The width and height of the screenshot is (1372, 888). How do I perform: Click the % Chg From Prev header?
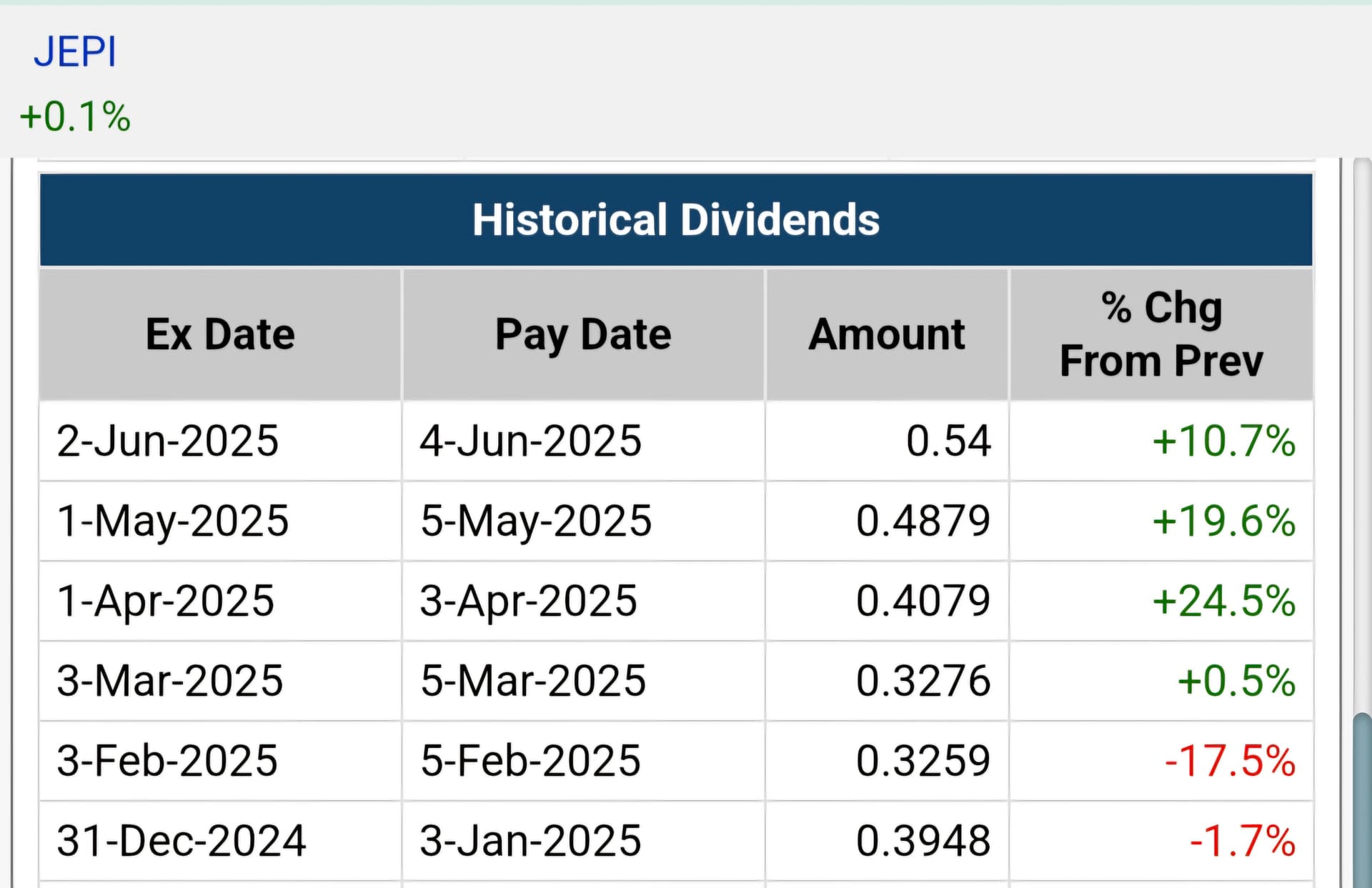pyautogui.click(x=1161, y=334)
